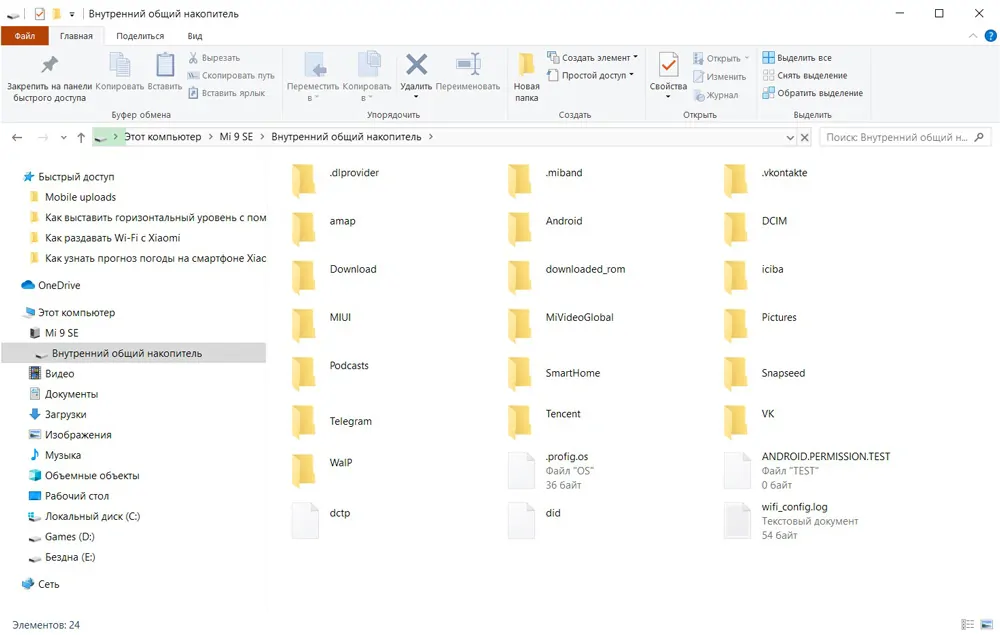Switch to details view icon in status bar
The image size is (1000, 635).
[x=967, y=625]
